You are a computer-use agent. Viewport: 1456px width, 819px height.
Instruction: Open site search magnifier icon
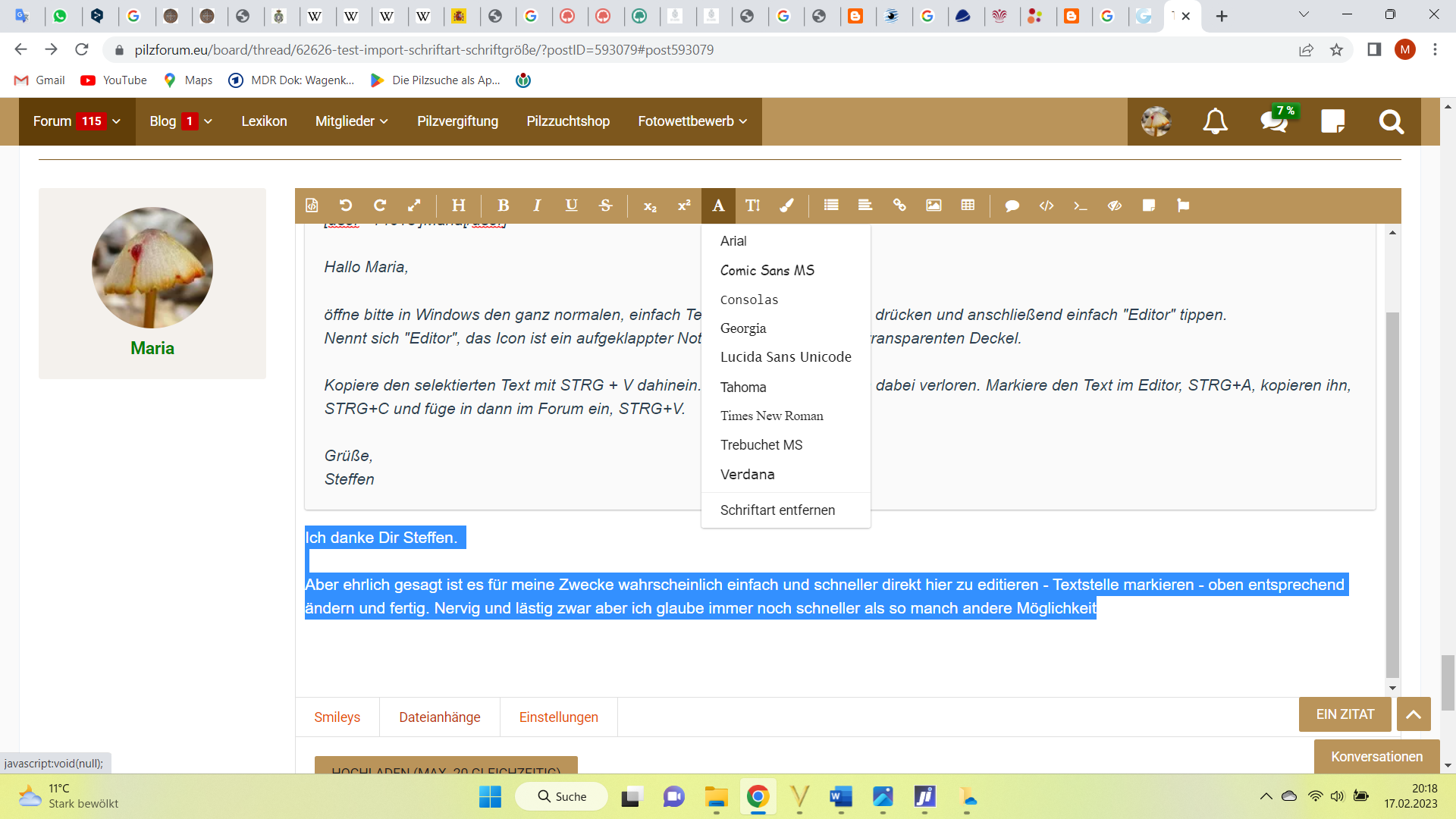1391,121
